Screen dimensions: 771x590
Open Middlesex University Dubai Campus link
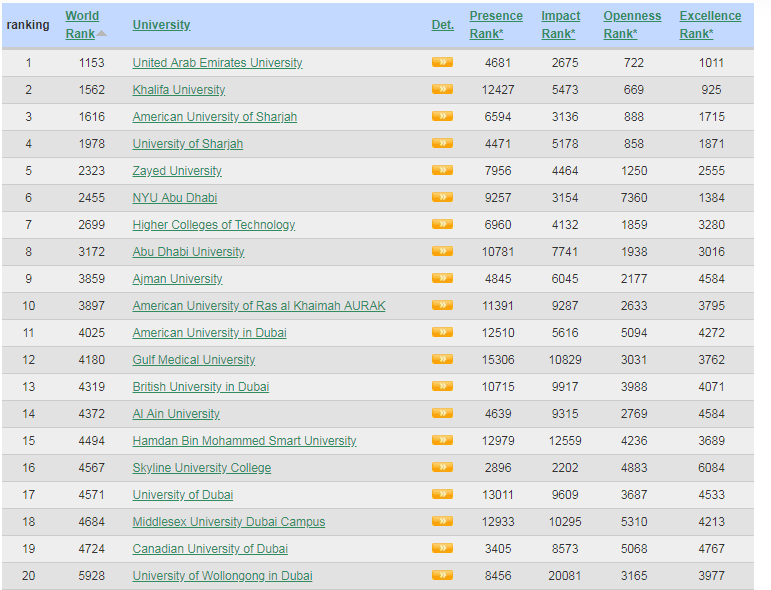pos(228,522)
